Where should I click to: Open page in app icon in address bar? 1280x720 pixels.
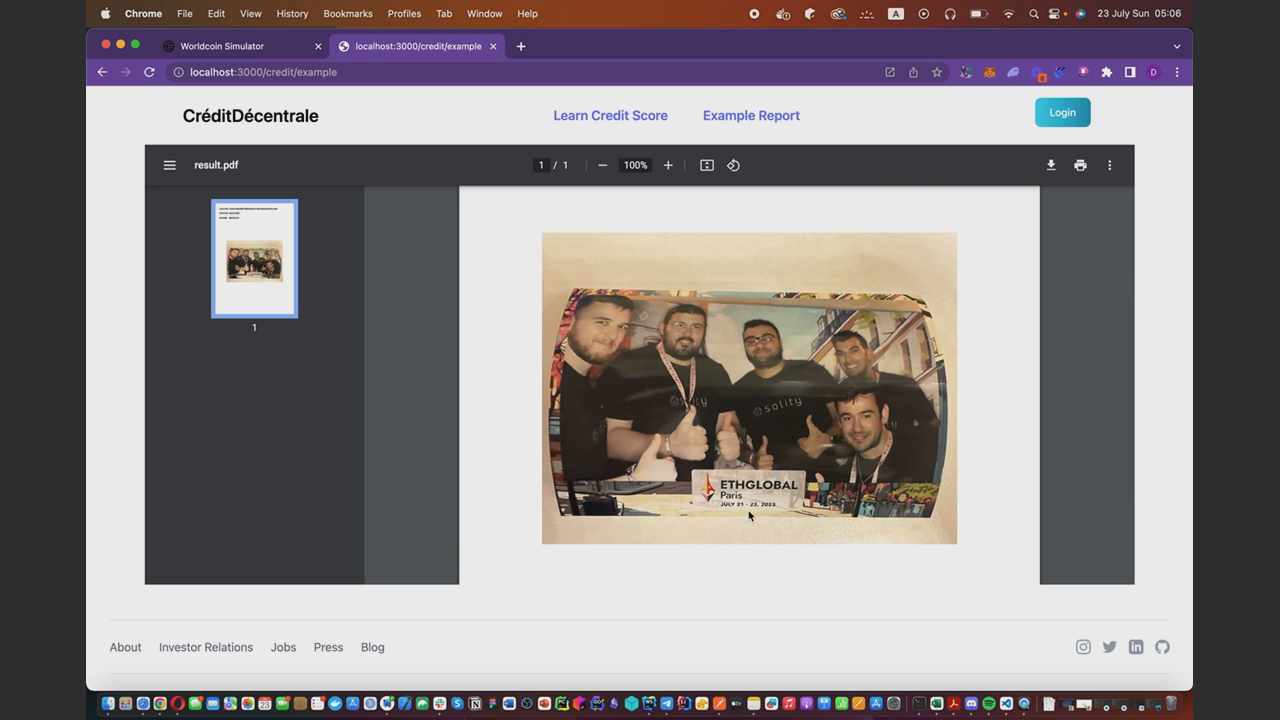tap(890, 72)
